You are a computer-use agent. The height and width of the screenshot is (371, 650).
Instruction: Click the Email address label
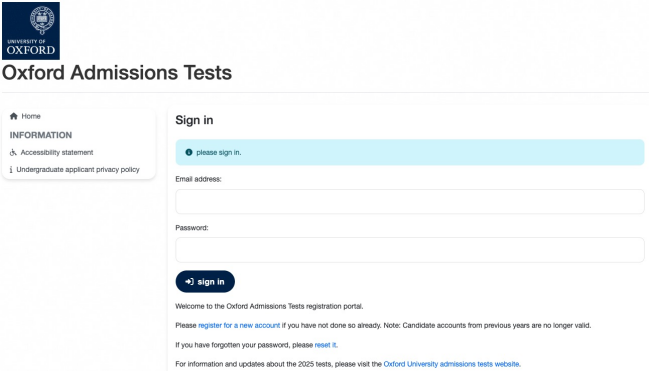[198, 179]
